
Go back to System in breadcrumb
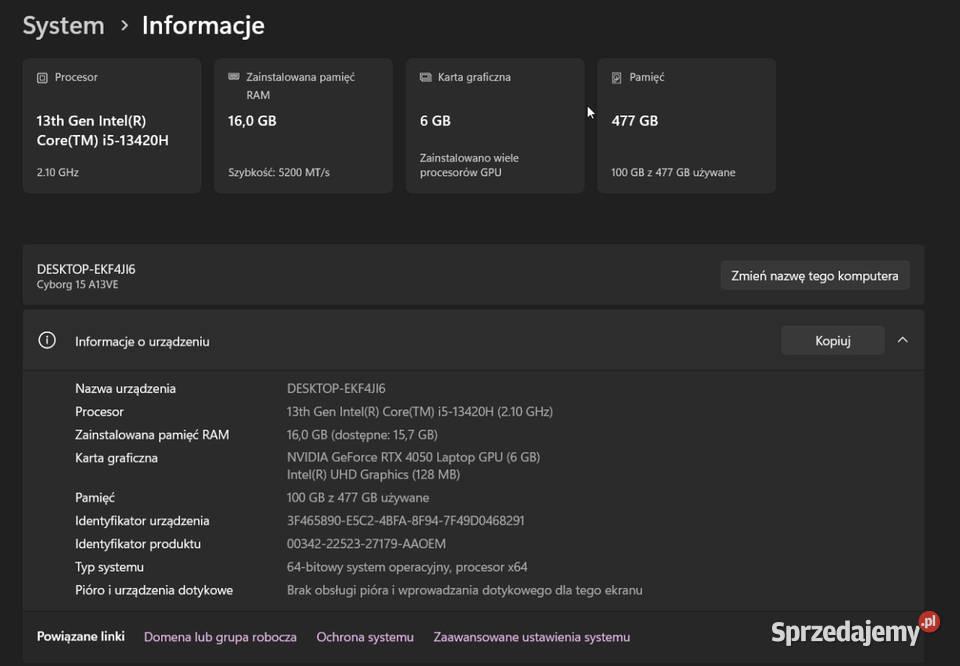(x=64, y=26)
